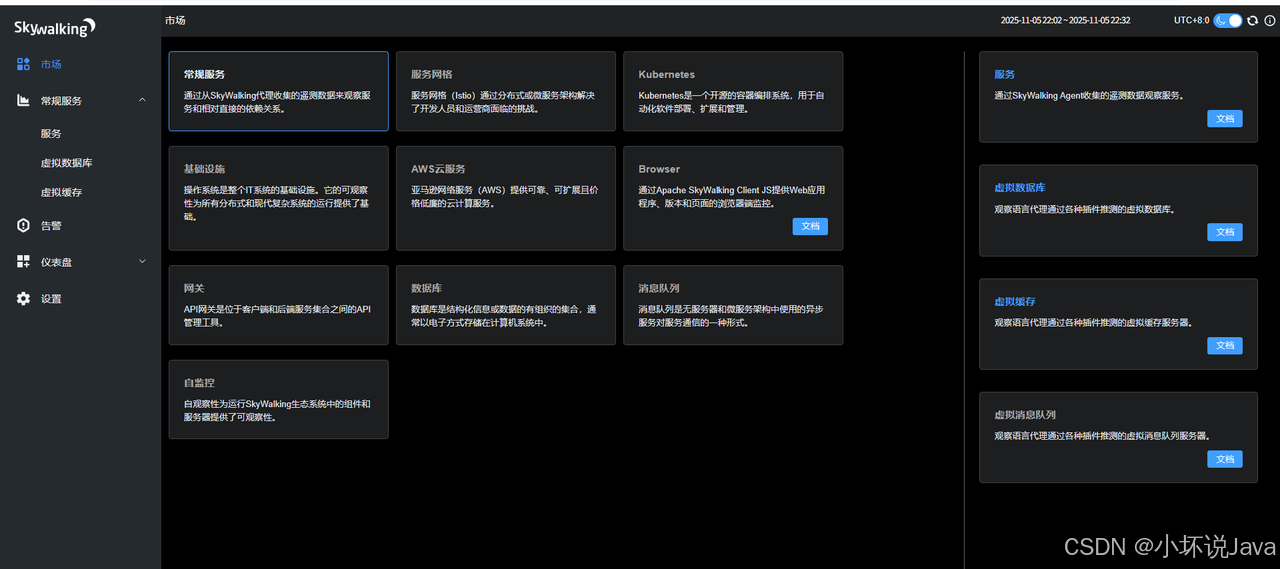Select the AWS云服务 card
This screenshot has height=569, width=1280.
coord(506,198)
